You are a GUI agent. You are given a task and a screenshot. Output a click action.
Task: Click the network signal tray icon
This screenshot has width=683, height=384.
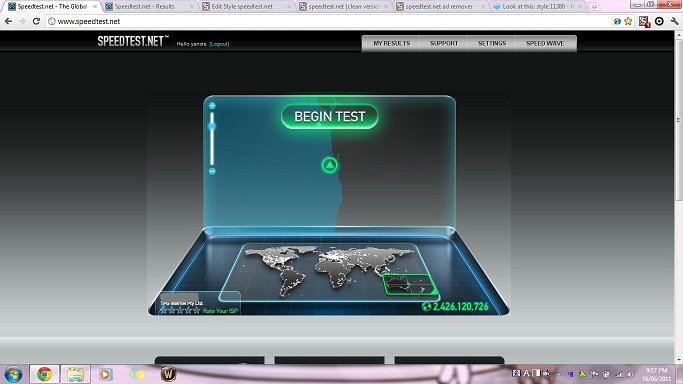point(619,374)
